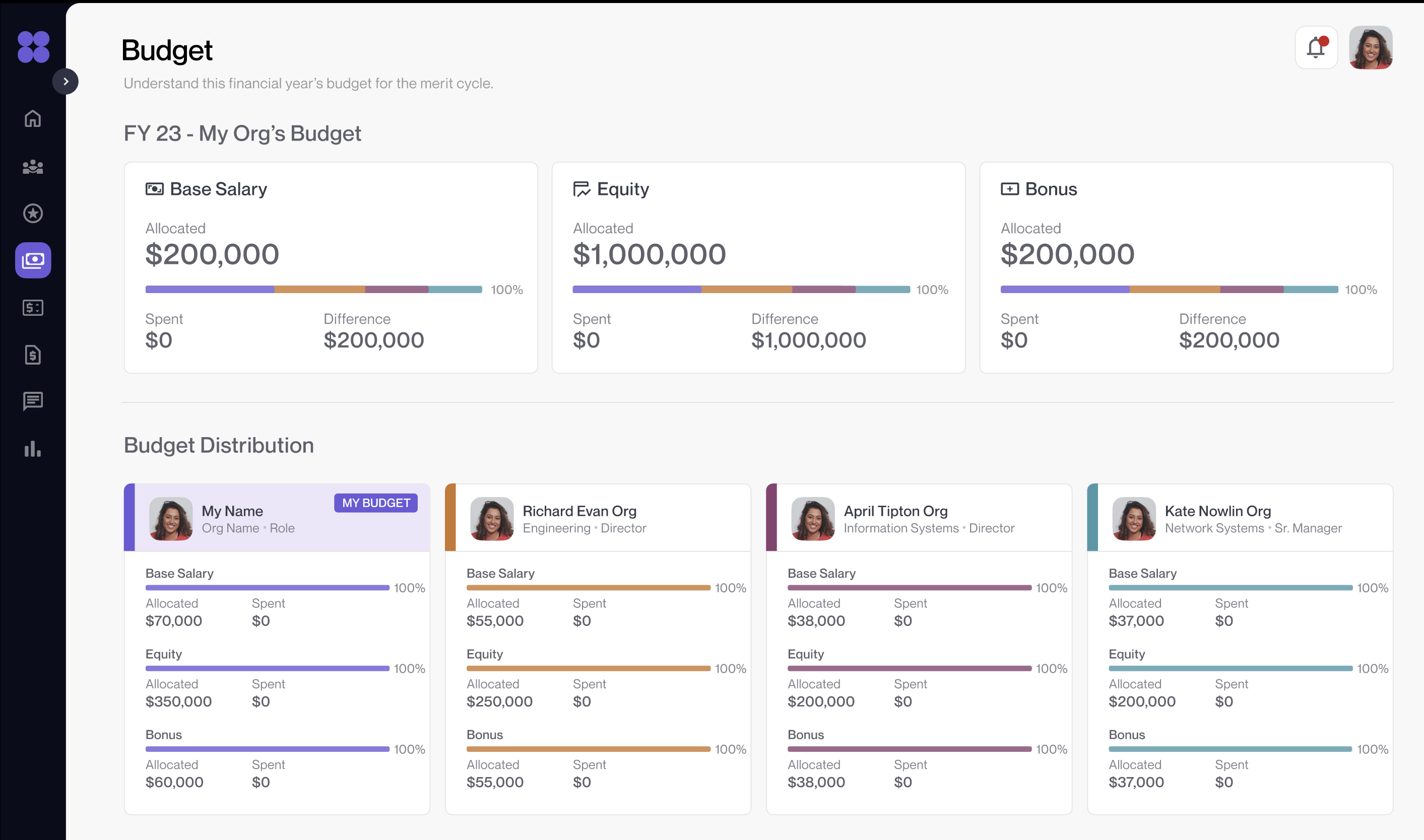This screenshot has height=840, width=1424.
Task: Expand the sidebar with chevron arrow
Action: (66, 82)
